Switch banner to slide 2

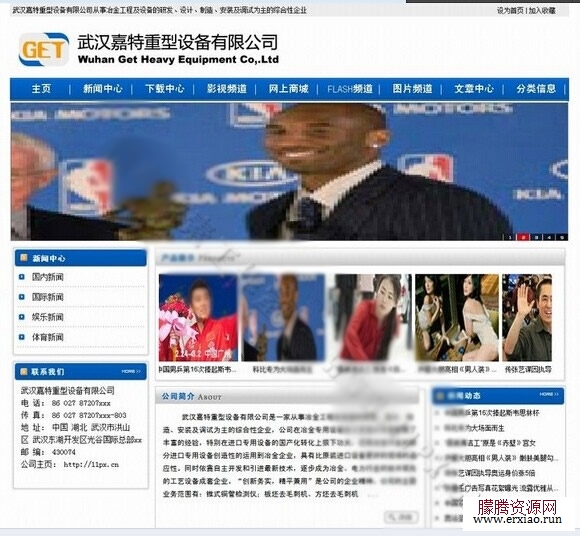click(523, 237)
